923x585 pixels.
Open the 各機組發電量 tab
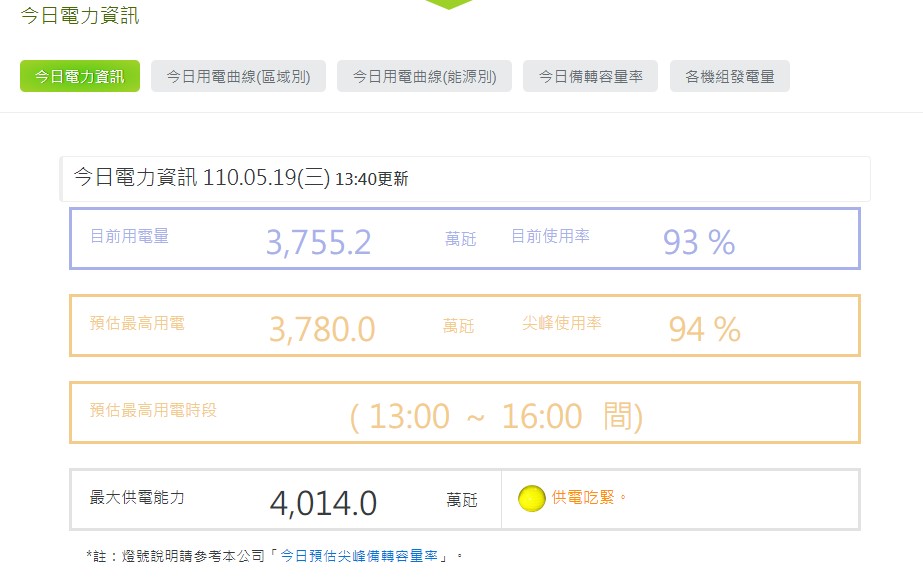[730, 76]
